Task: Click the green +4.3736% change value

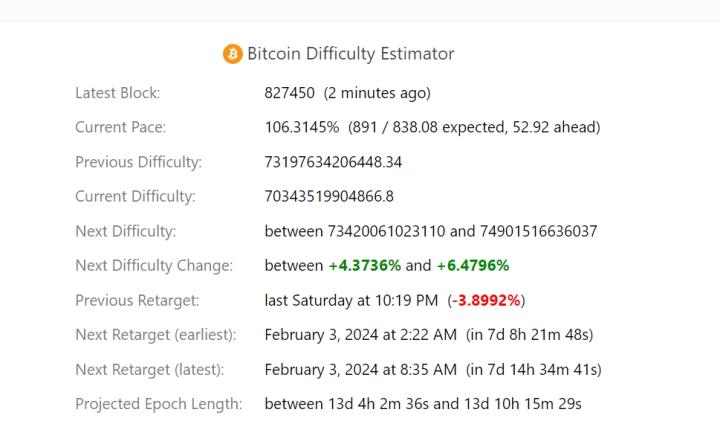Action: pos(365,265)
